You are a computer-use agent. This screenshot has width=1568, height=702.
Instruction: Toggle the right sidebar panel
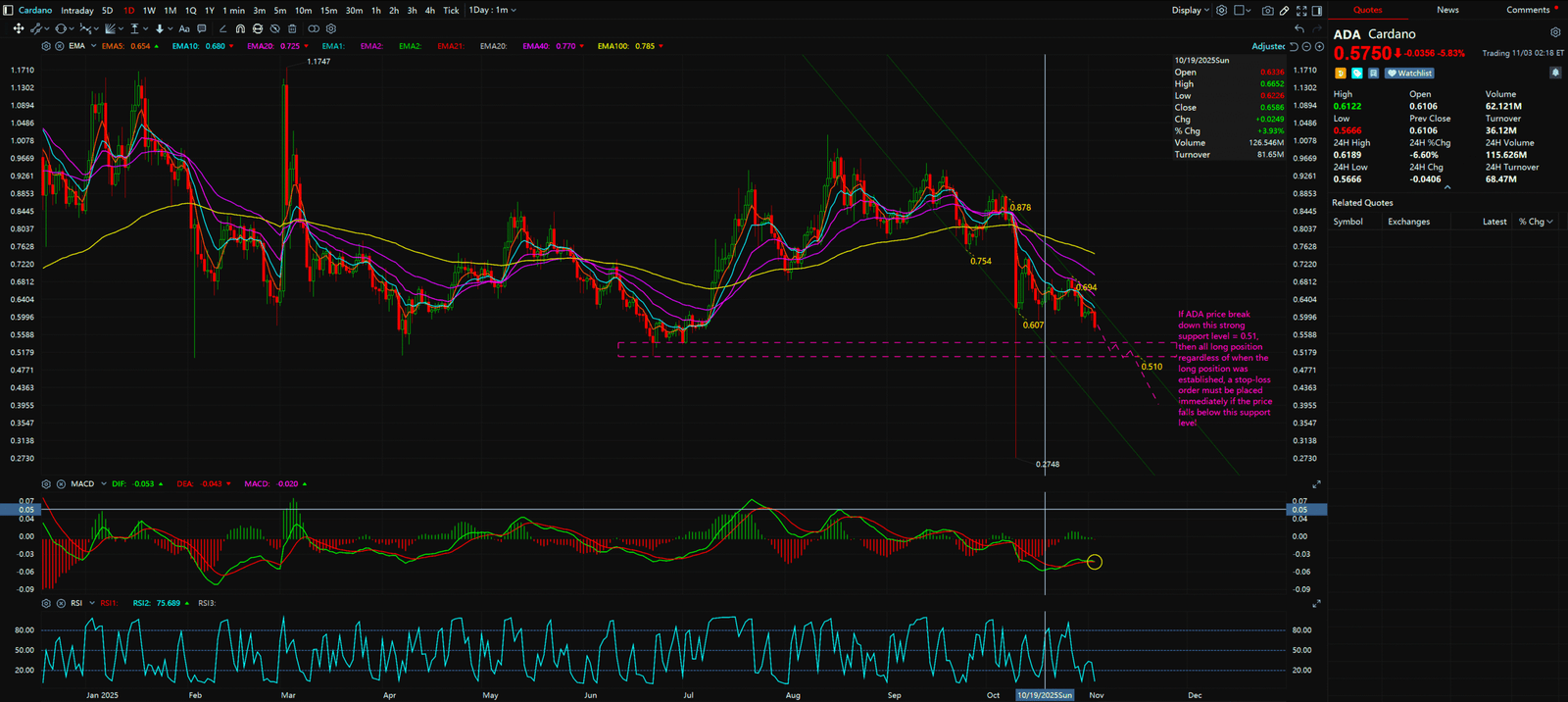click(x=1317, y=11)
